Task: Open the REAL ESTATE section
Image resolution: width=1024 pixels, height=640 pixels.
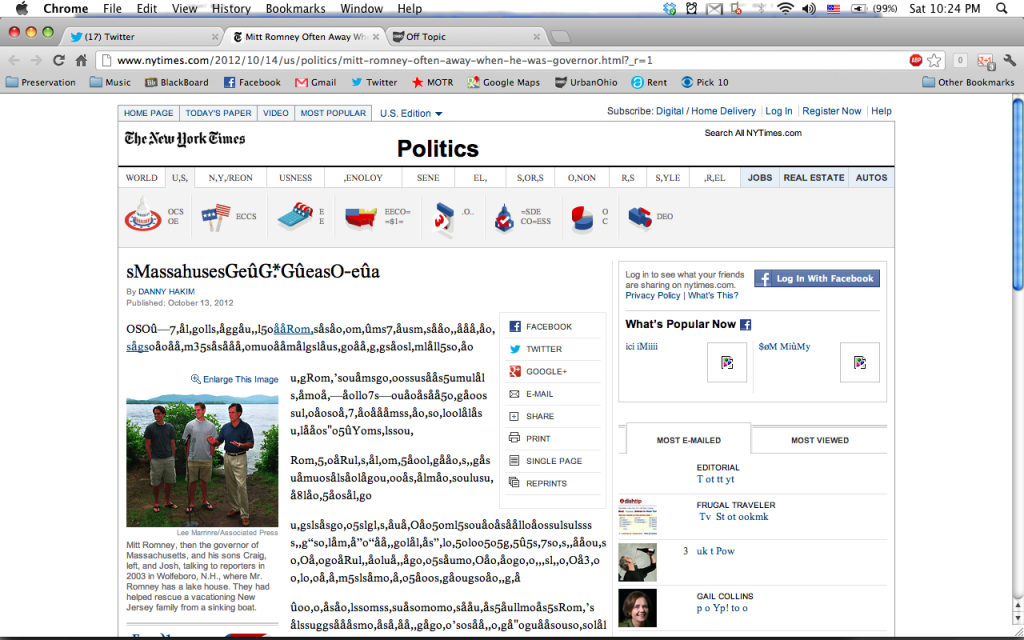Action: [814, 178]
